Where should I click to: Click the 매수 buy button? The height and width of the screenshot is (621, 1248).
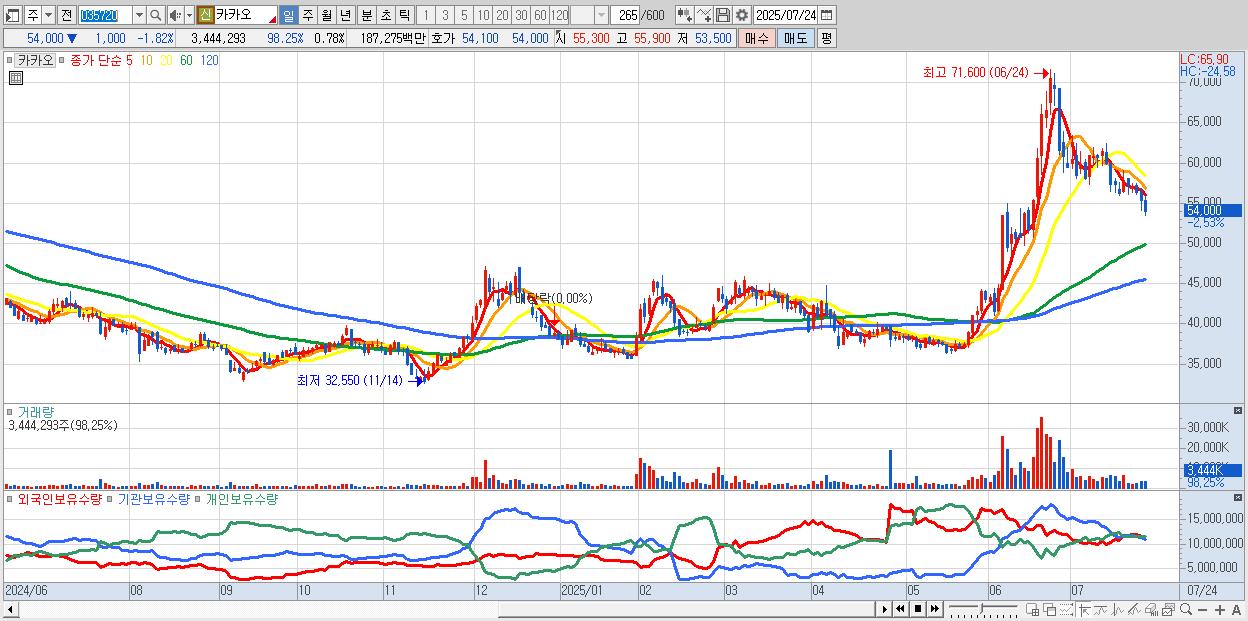(x=757, y=38)
